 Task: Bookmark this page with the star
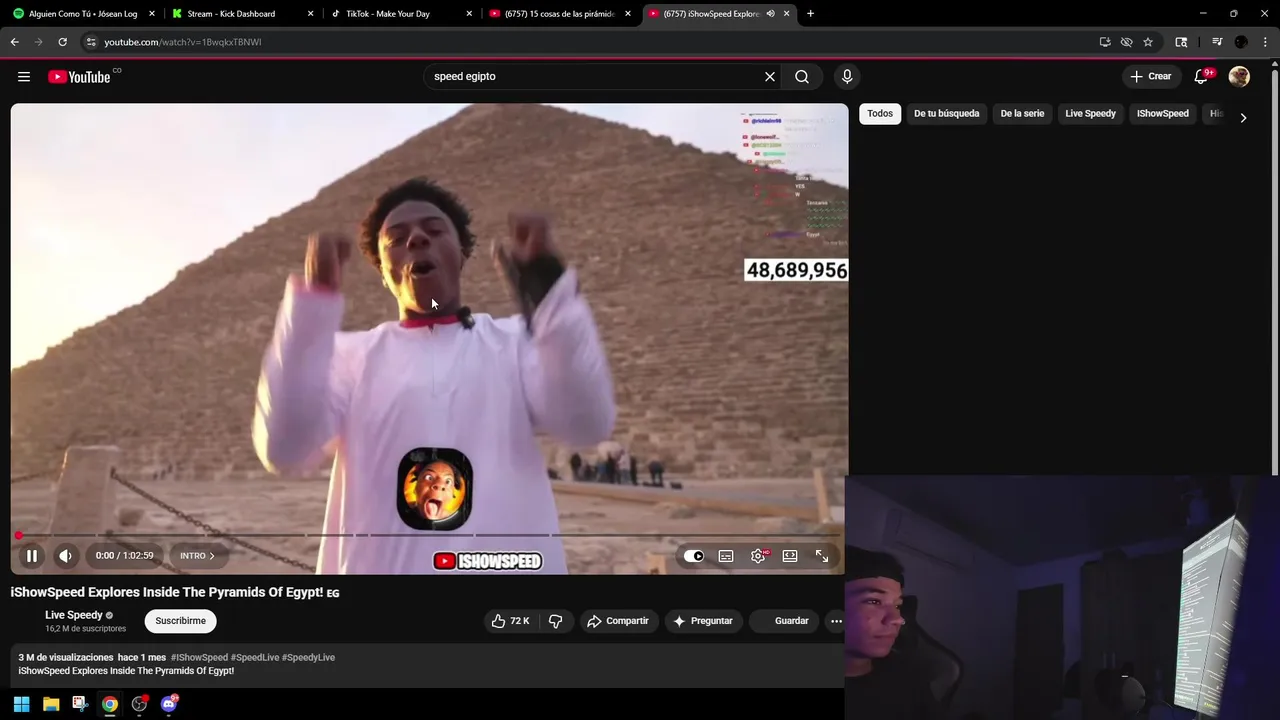pos(1148,42)
